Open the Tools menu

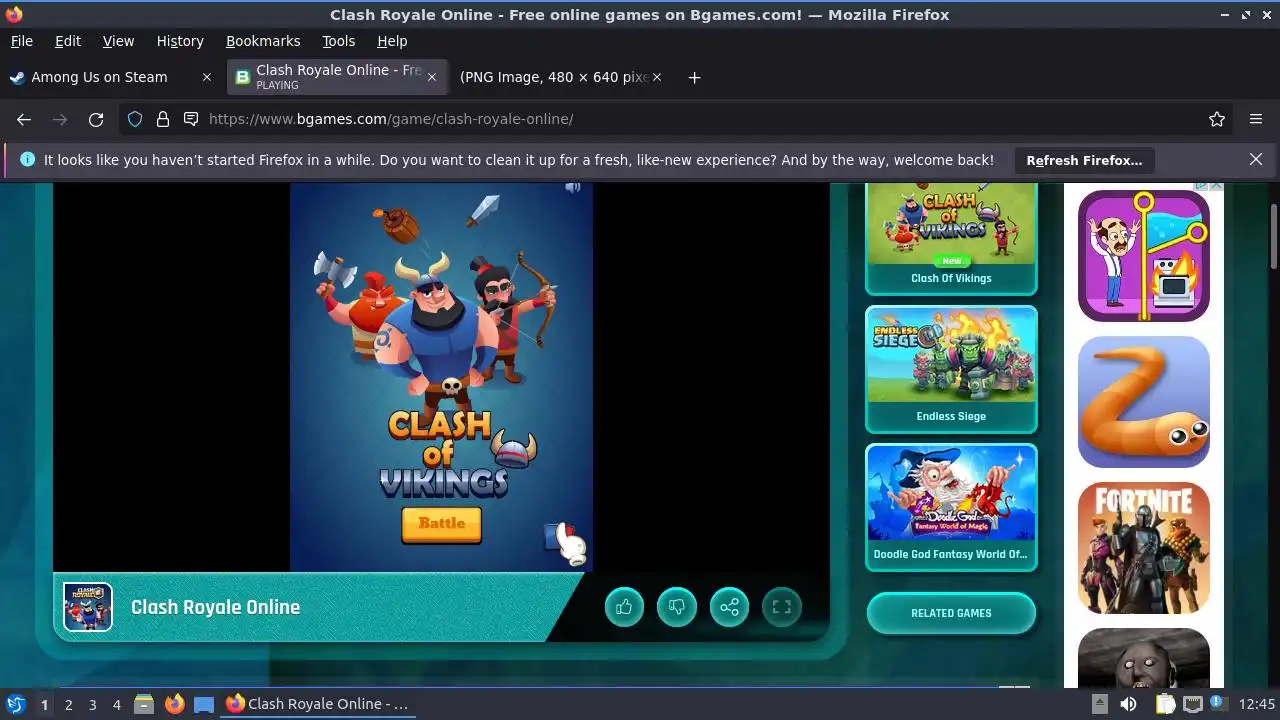pos(338,41)
